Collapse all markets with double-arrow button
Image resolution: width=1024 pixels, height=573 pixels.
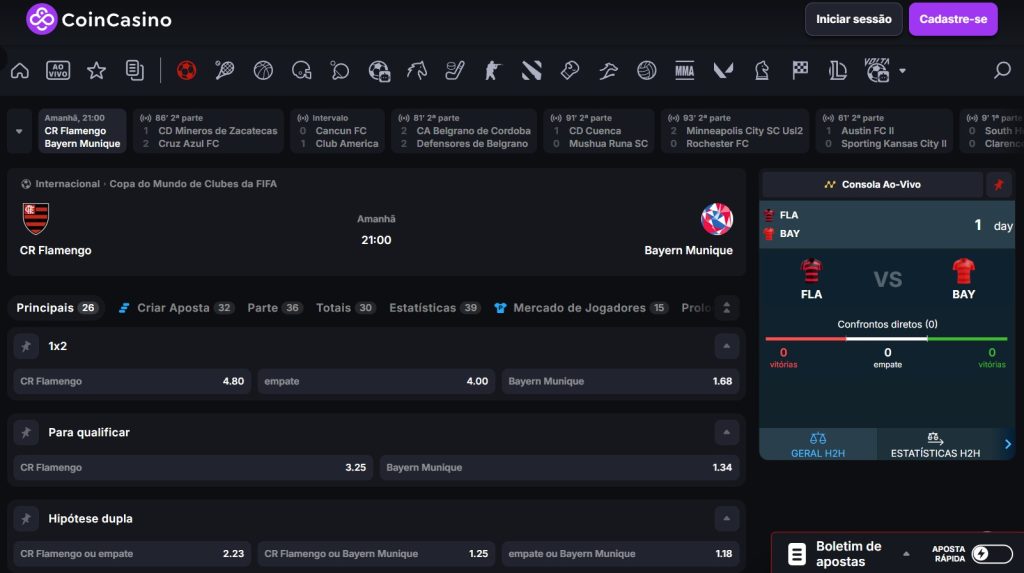click(726, 308)
